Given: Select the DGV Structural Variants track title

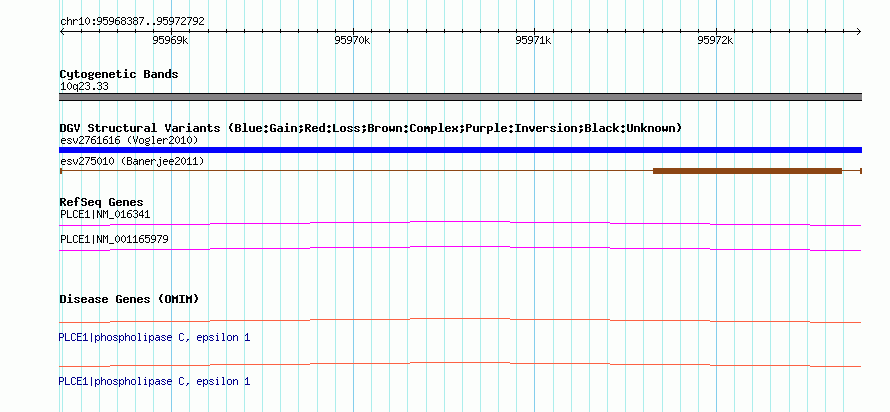Looking at the screenshot, I should (x=371, y=128).
